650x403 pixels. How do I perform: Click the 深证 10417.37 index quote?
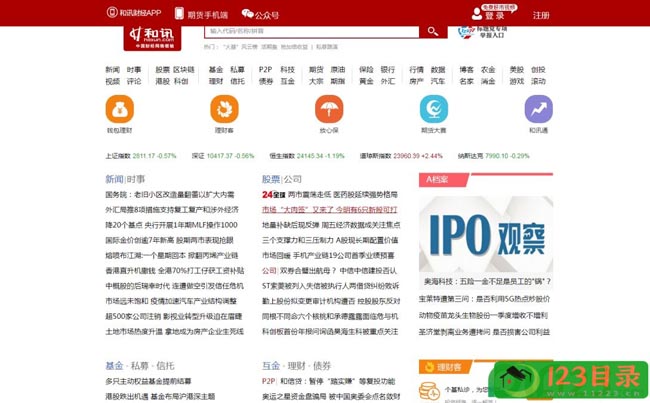point(223,156)
